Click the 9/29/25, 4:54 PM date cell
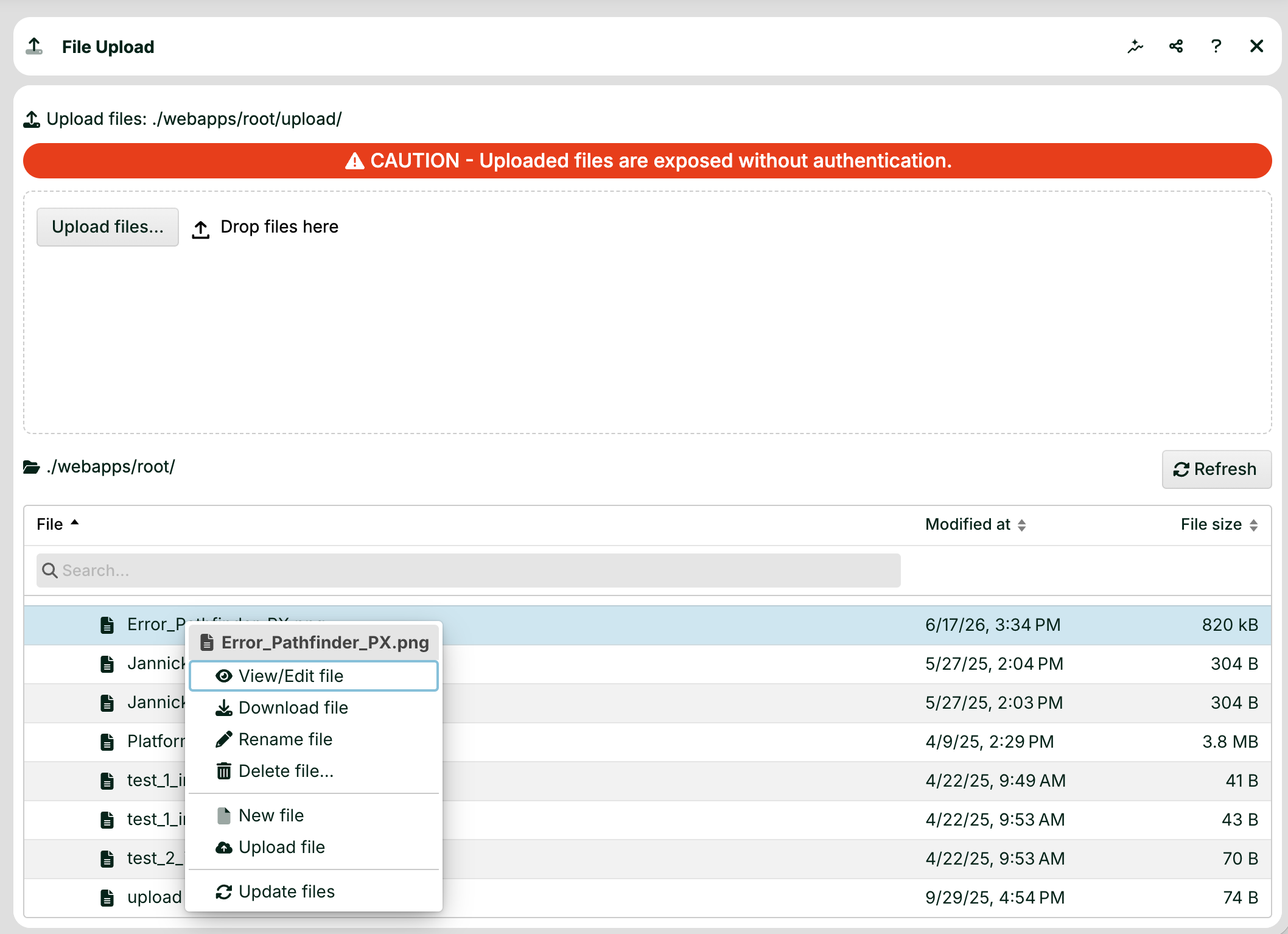Screen dimensions: 1288x934 click(x=995, y=897)
